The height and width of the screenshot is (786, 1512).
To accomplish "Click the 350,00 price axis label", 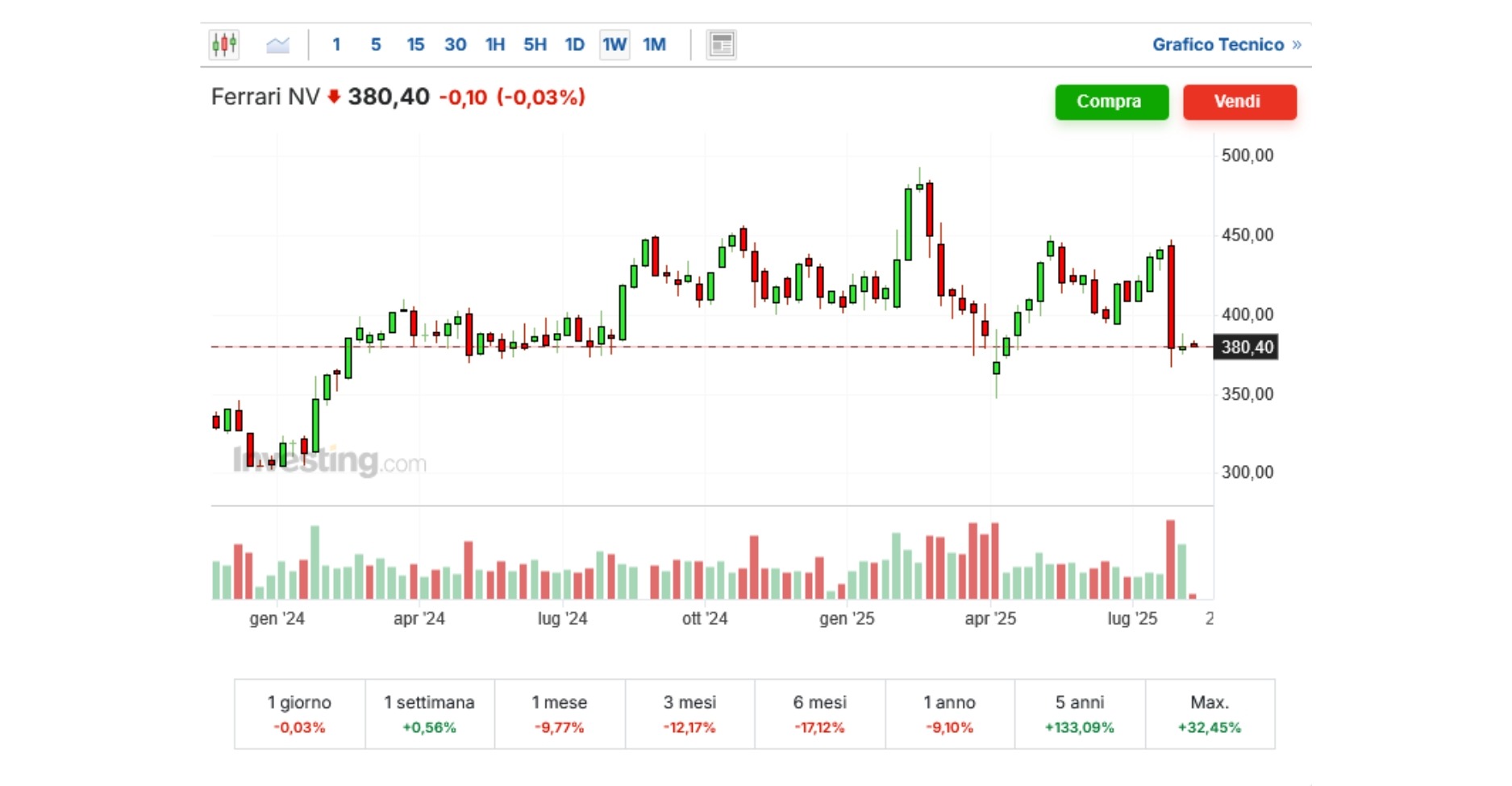I will [x=1248, y=394].
